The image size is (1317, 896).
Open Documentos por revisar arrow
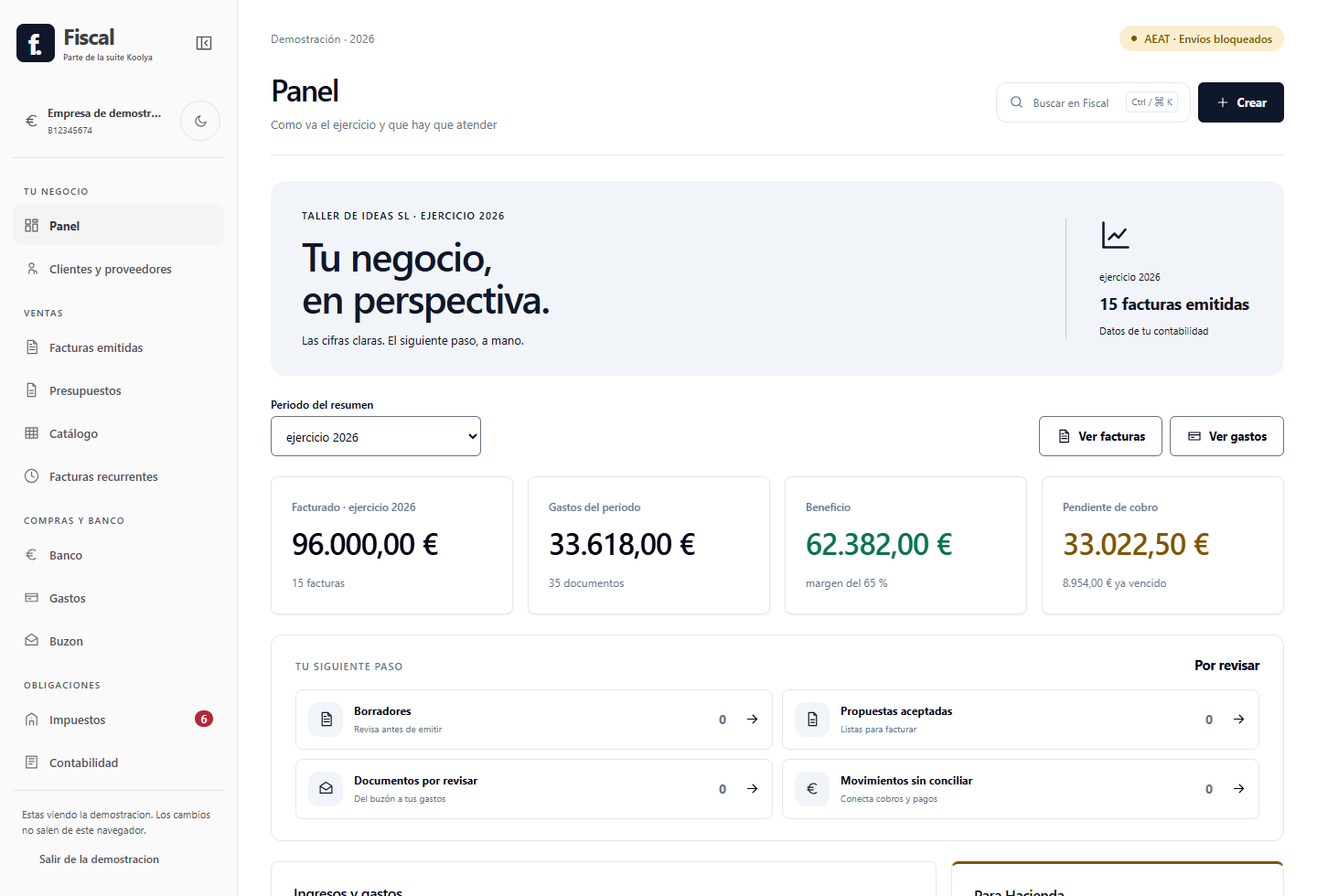click(752, 789)
